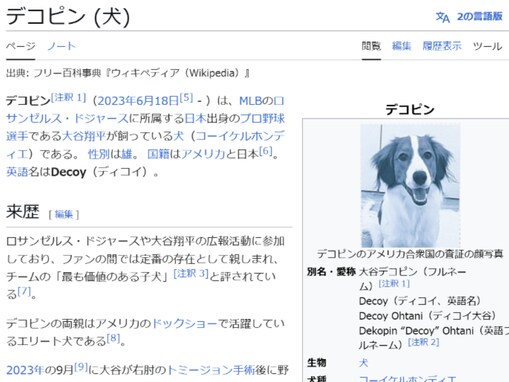
Task: Follow the 性別 link
Action: pos(99,154)
